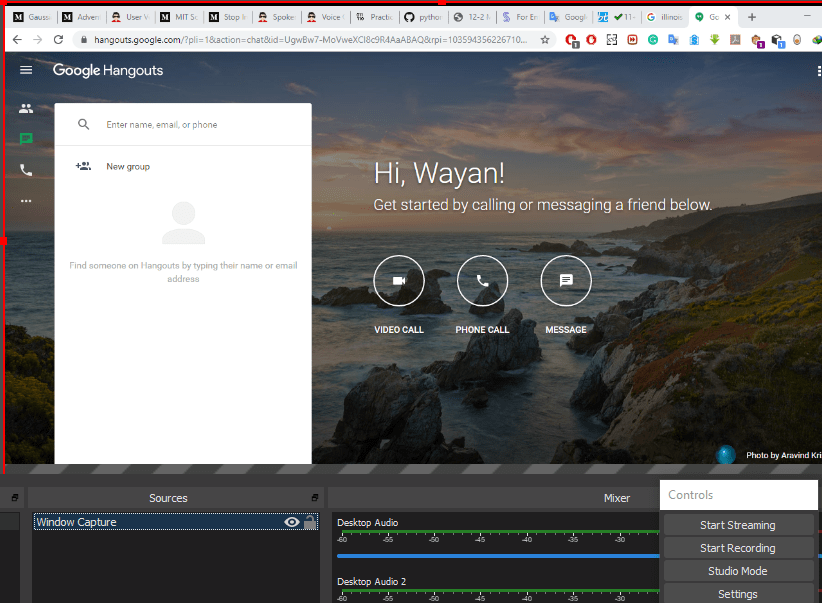
Task: Switch to the GitHub python tab
Action: pyautogui.click(x=424, y=17)
